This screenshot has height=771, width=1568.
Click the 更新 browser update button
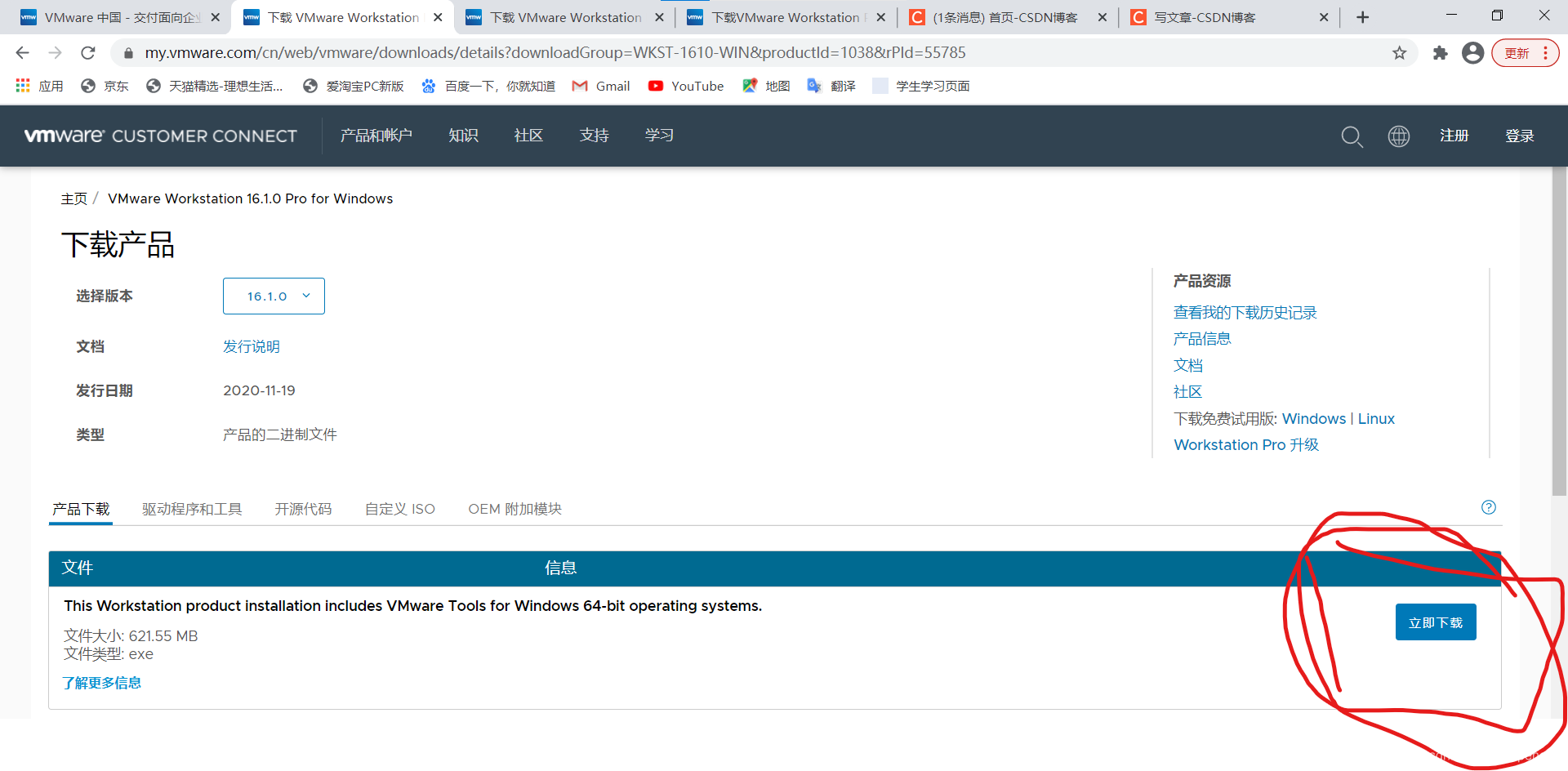tap(1525, 53)
